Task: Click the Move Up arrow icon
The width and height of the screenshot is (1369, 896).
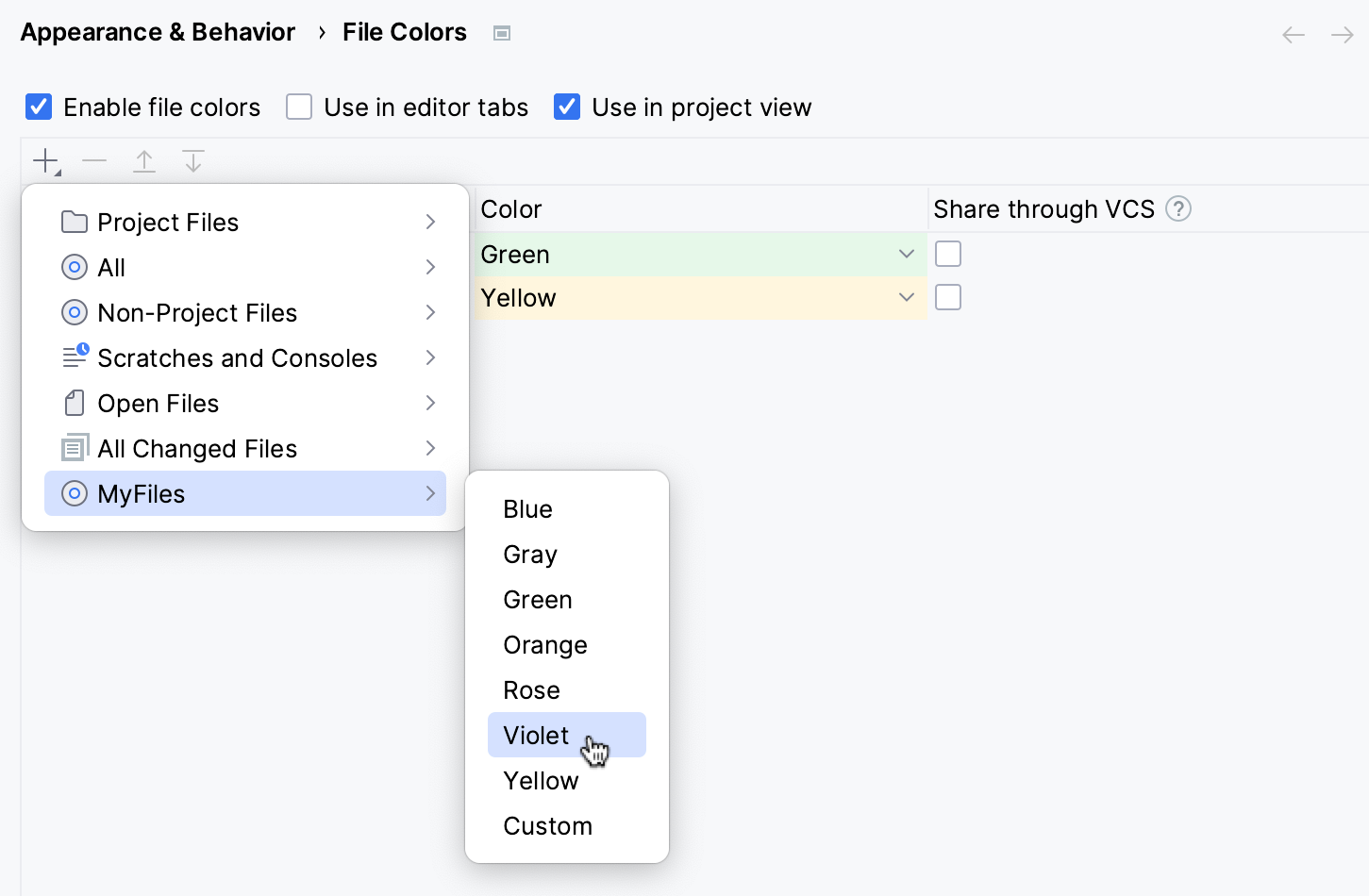Action: click(143, 160)
